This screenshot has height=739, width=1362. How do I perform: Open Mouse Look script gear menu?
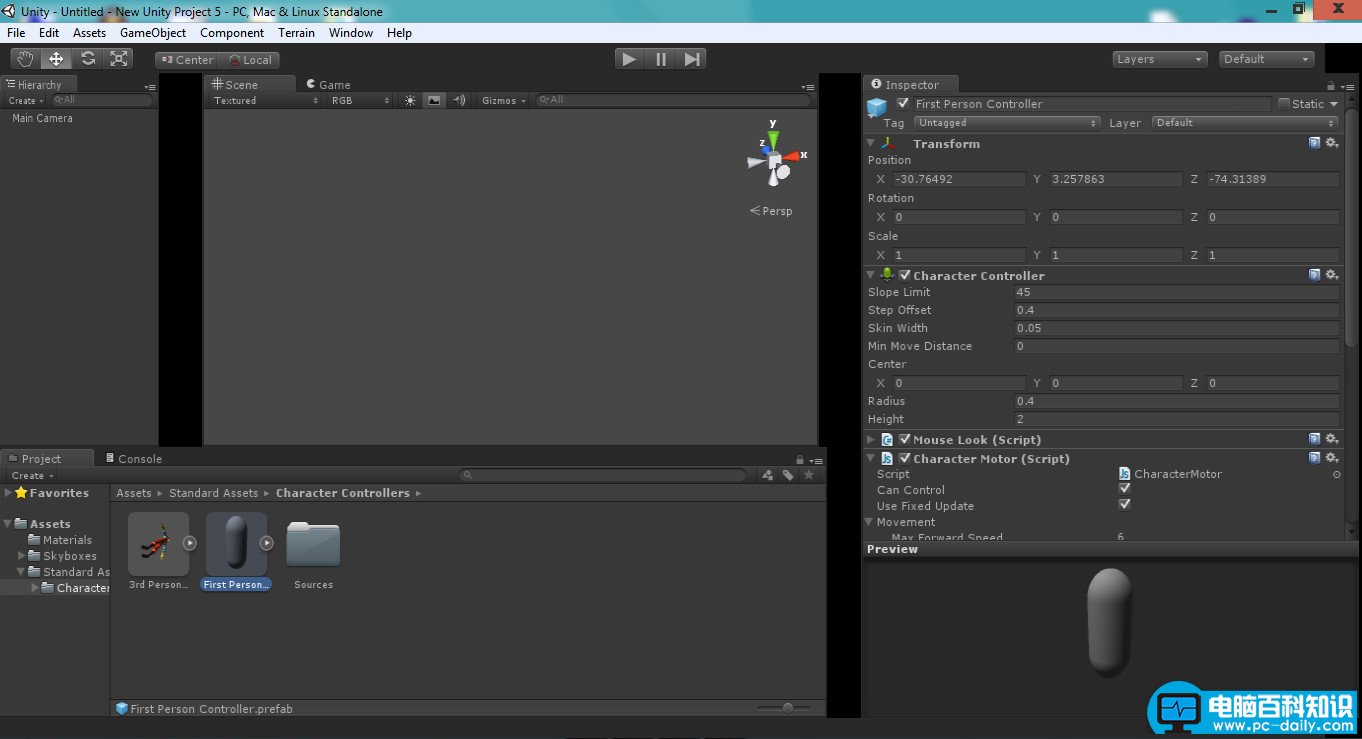point(1332,439)
